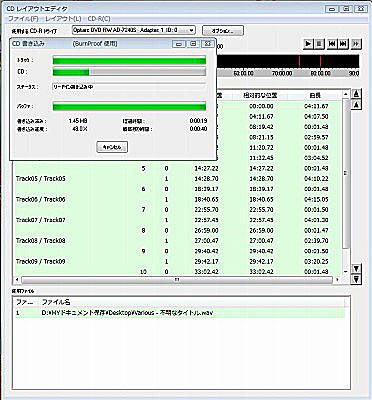Move selected track to top of list
372x400 pixels.
pos(356,94)
